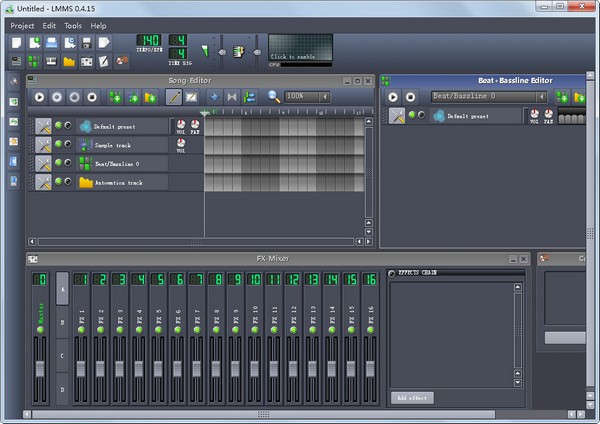Click the magnifier zoom icon in Song Editor
Screen dimensions: 600x424
coord(272,97)
